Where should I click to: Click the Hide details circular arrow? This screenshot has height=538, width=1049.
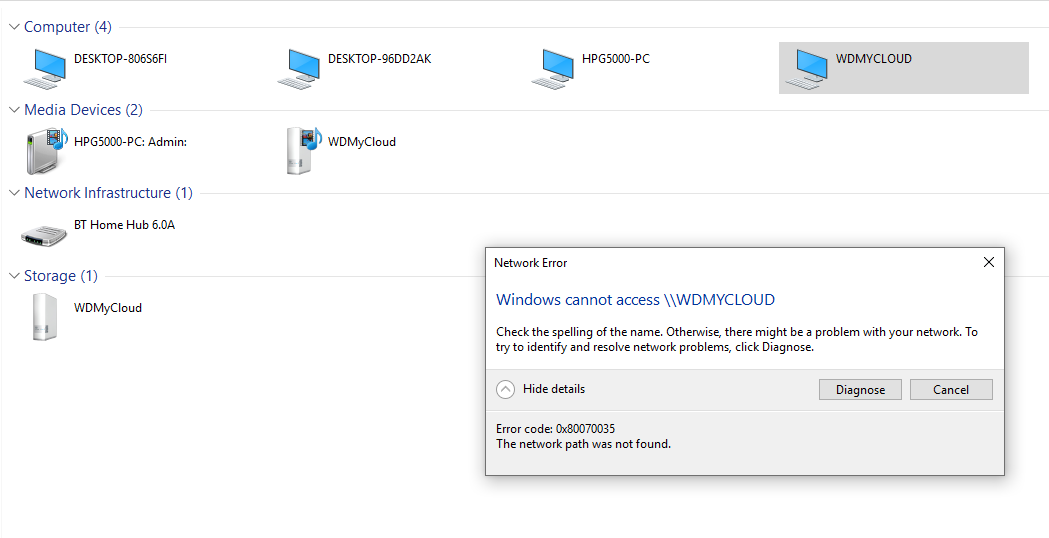click(x=505, y=389)
